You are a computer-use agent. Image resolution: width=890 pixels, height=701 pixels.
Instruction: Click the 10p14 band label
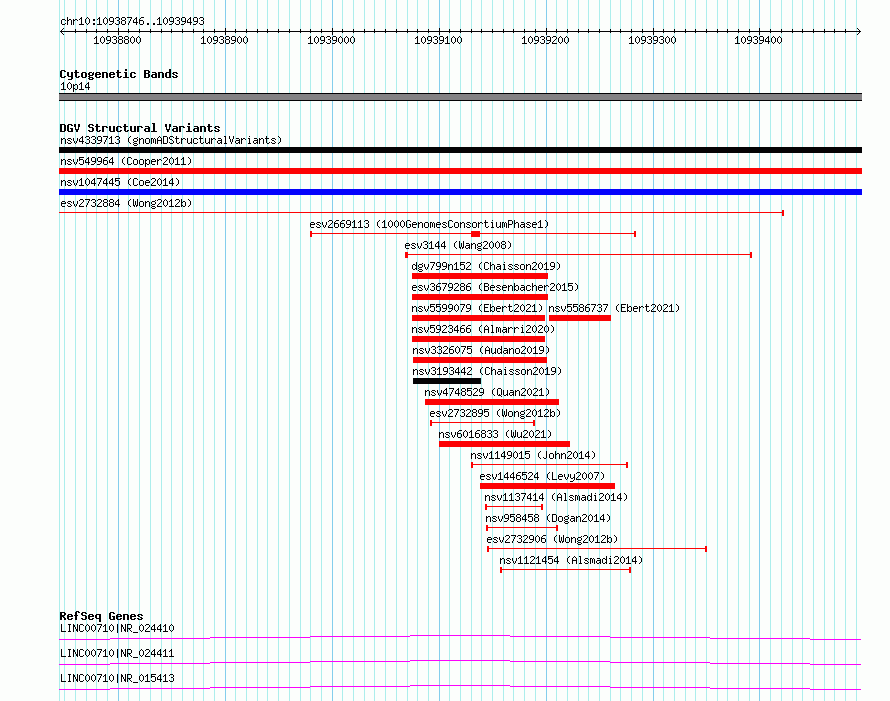75,86
